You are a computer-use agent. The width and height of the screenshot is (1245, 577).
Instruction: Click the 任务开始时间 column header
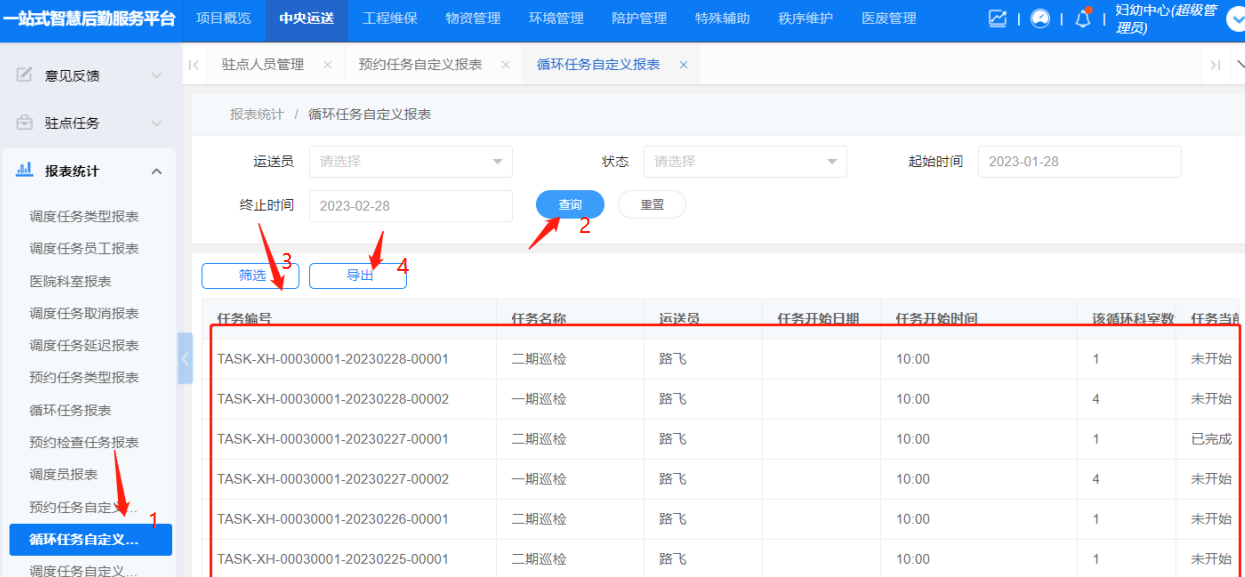(937, 319)
